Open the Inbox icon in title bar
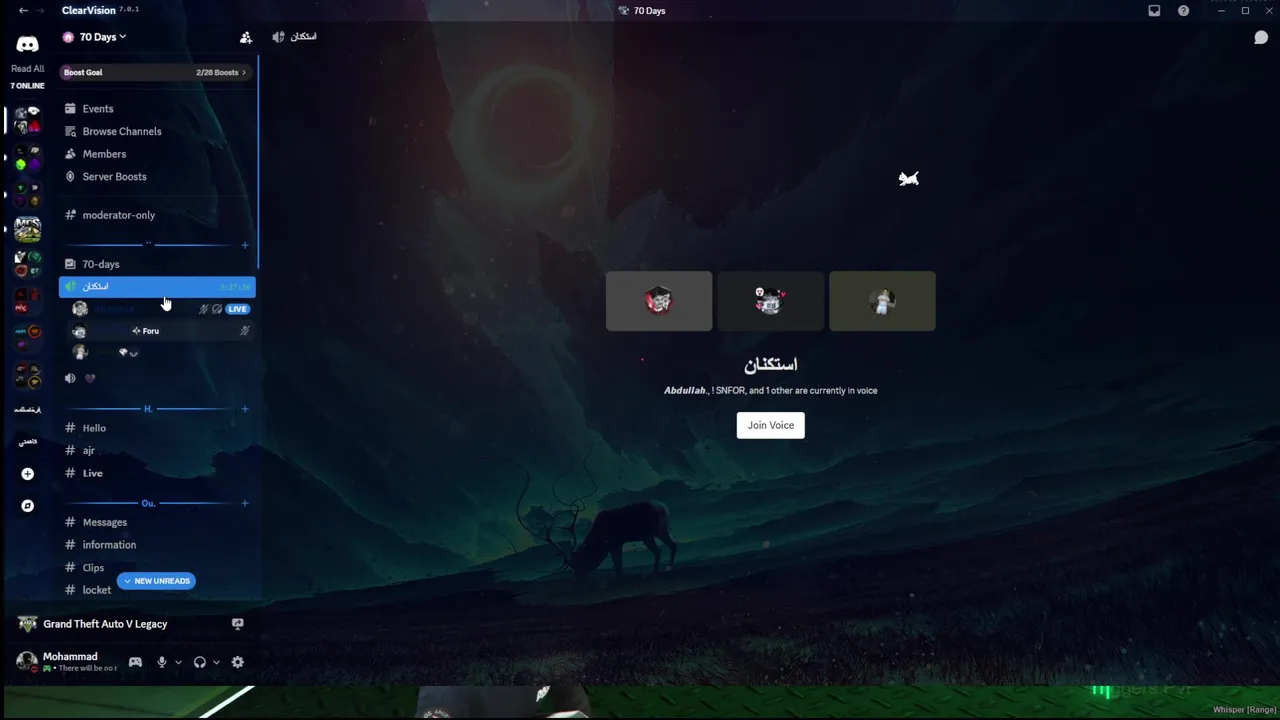 pos(1154,11)
